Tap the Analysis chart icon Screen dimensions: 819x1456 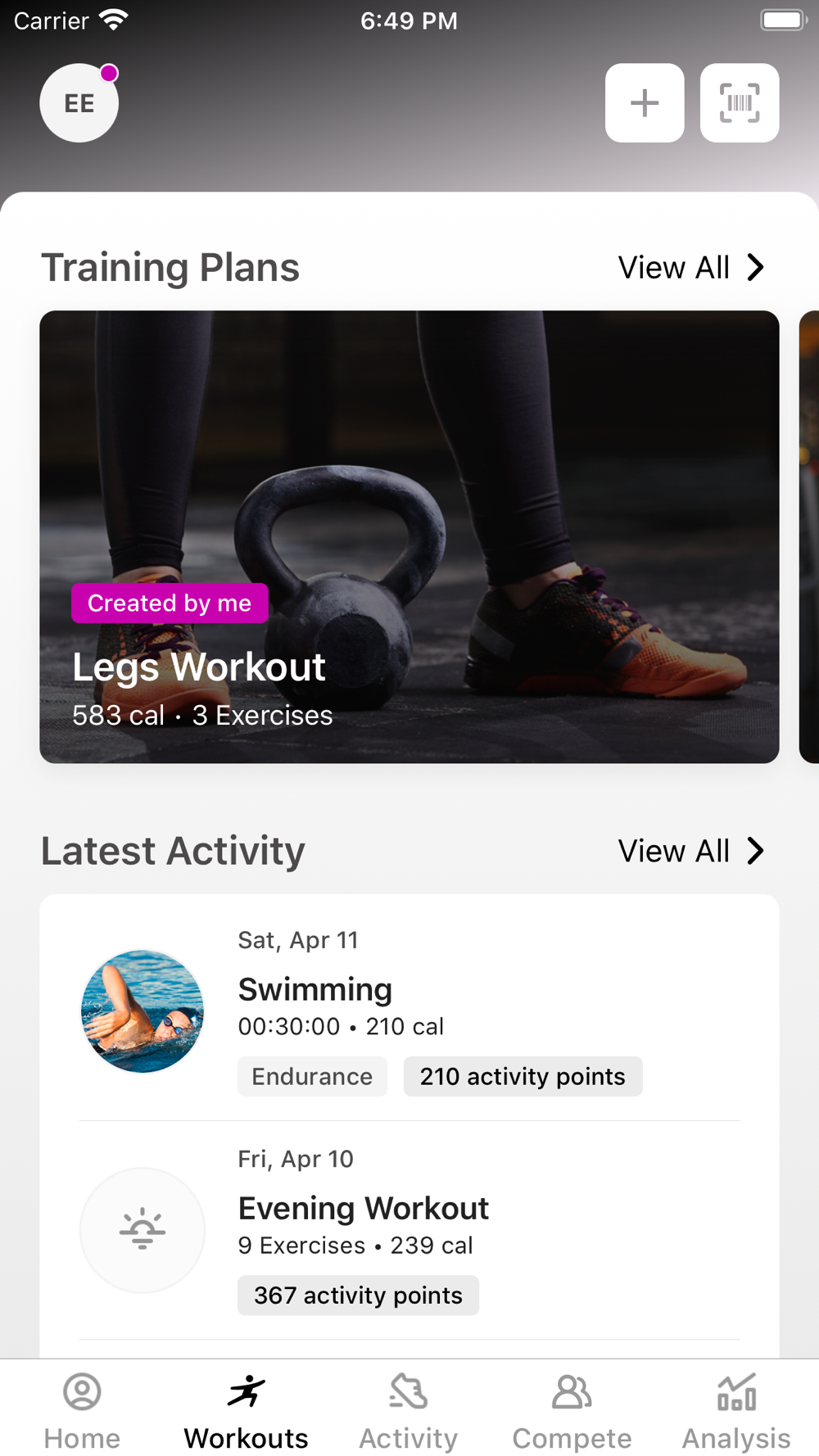point(736,1391)
